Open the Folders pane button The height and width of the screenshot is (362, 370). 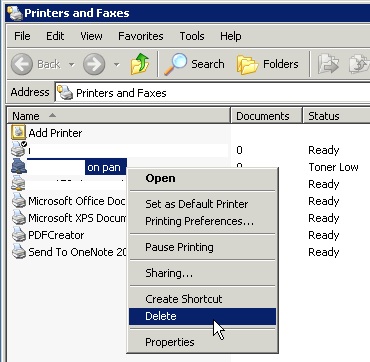268,64
